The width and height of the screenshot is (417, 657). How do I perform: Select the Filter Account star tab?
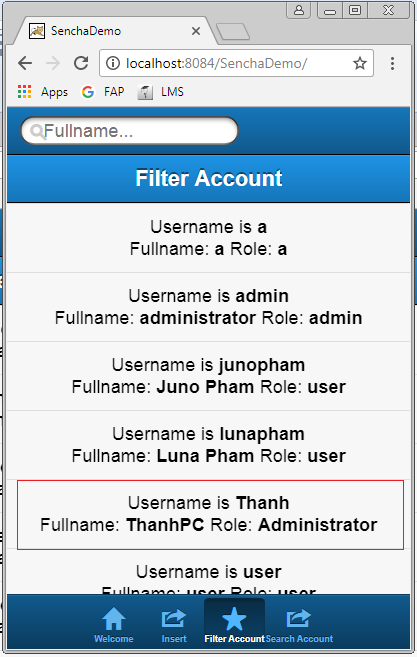tap(234, 624)
